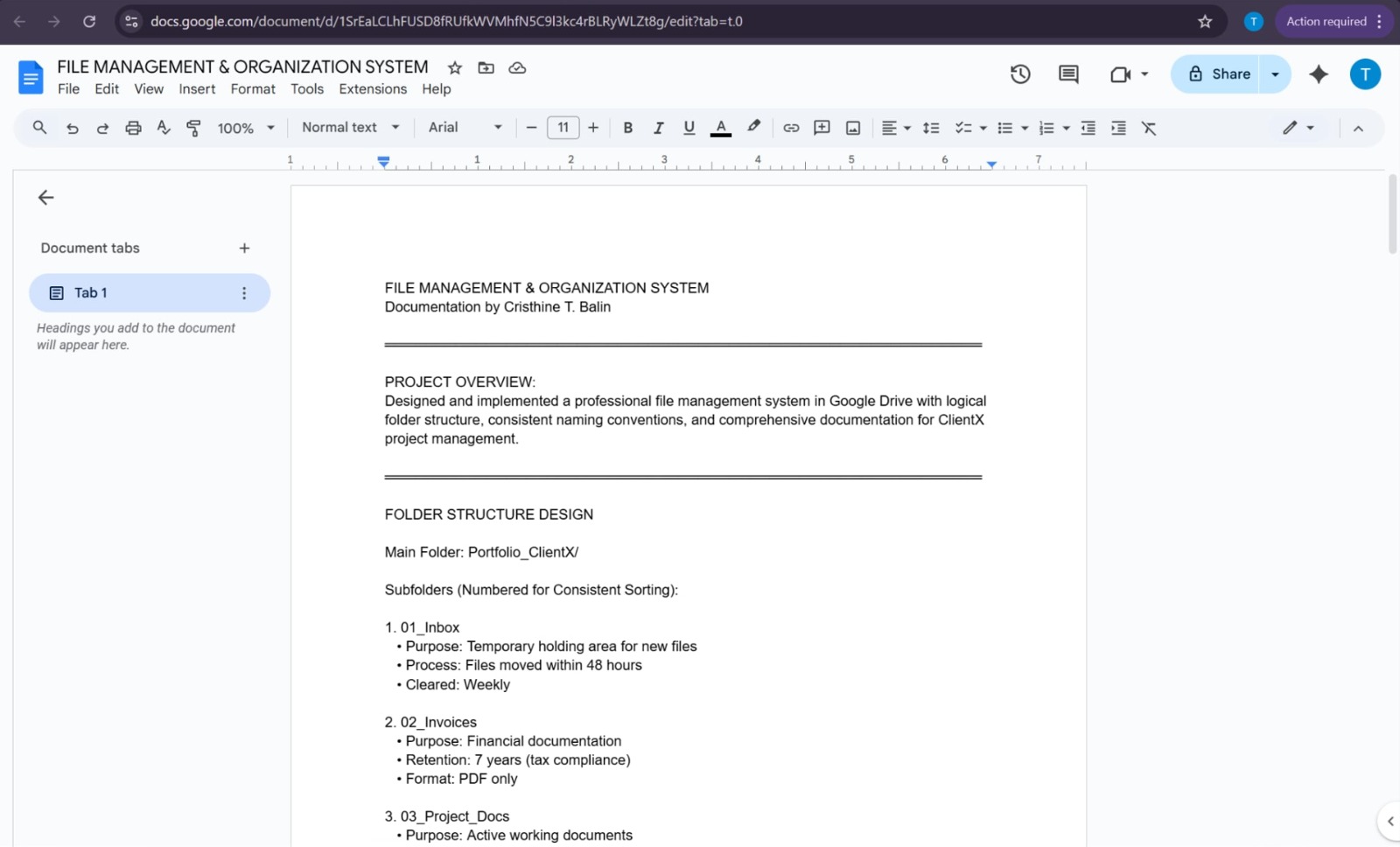Image resolution: width=1400 pixels, height=847 pixels.
Task: Open the Help menu
Action: pos(436,89)
